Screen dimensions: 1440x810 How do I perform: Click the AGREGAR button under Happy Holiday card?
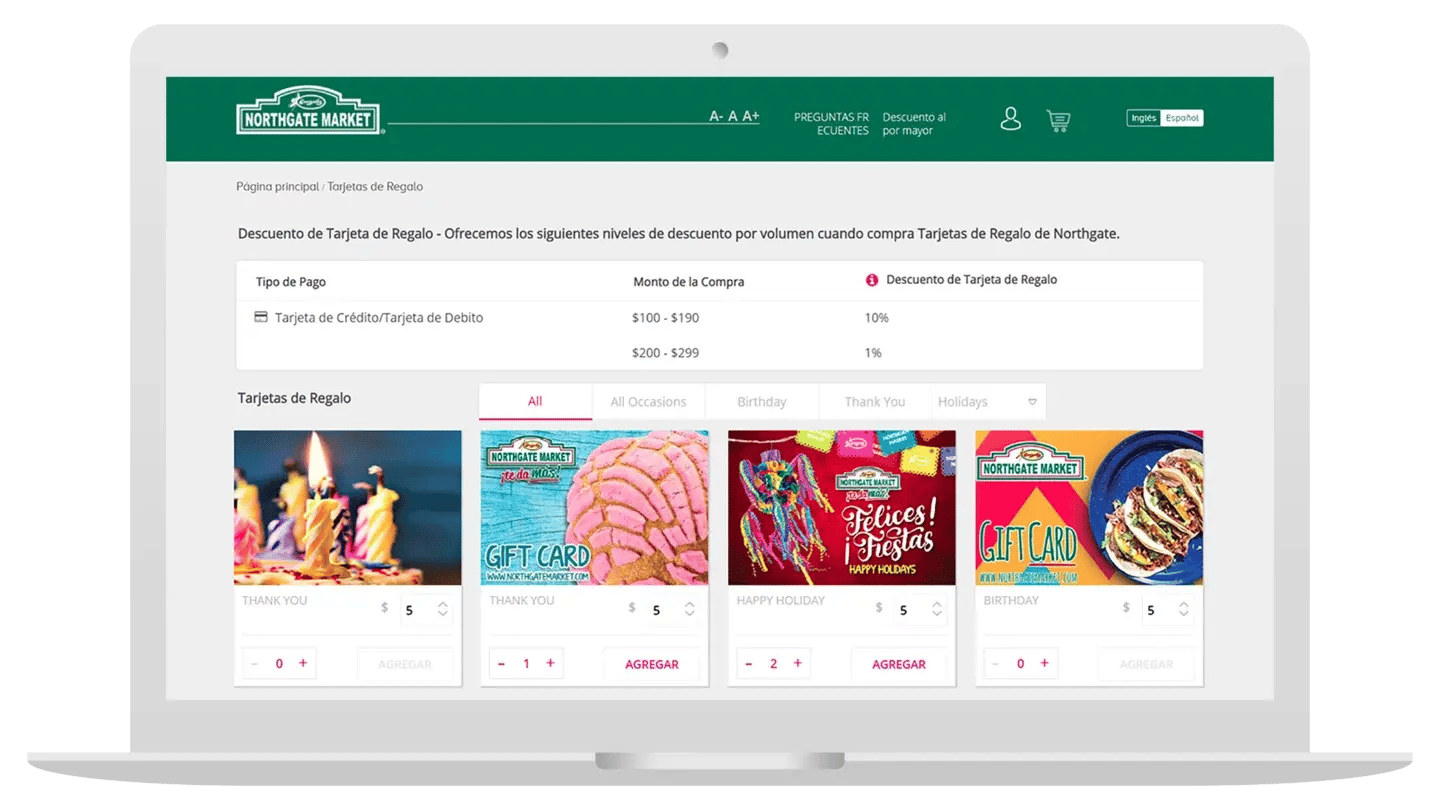pos(898,663)
